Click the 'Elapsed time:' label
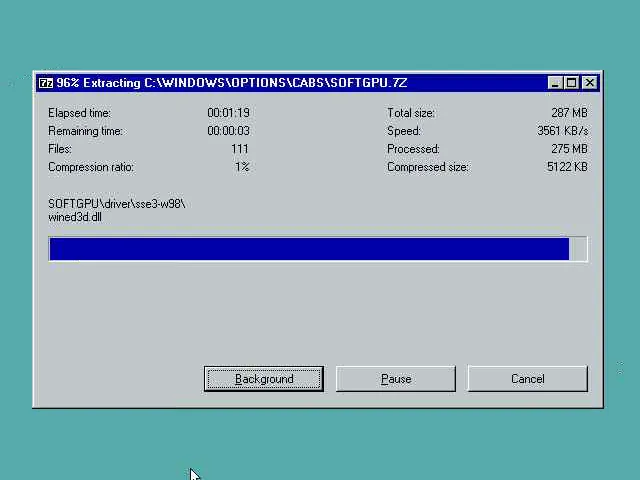The image size is (640, 480). point(79,113)
